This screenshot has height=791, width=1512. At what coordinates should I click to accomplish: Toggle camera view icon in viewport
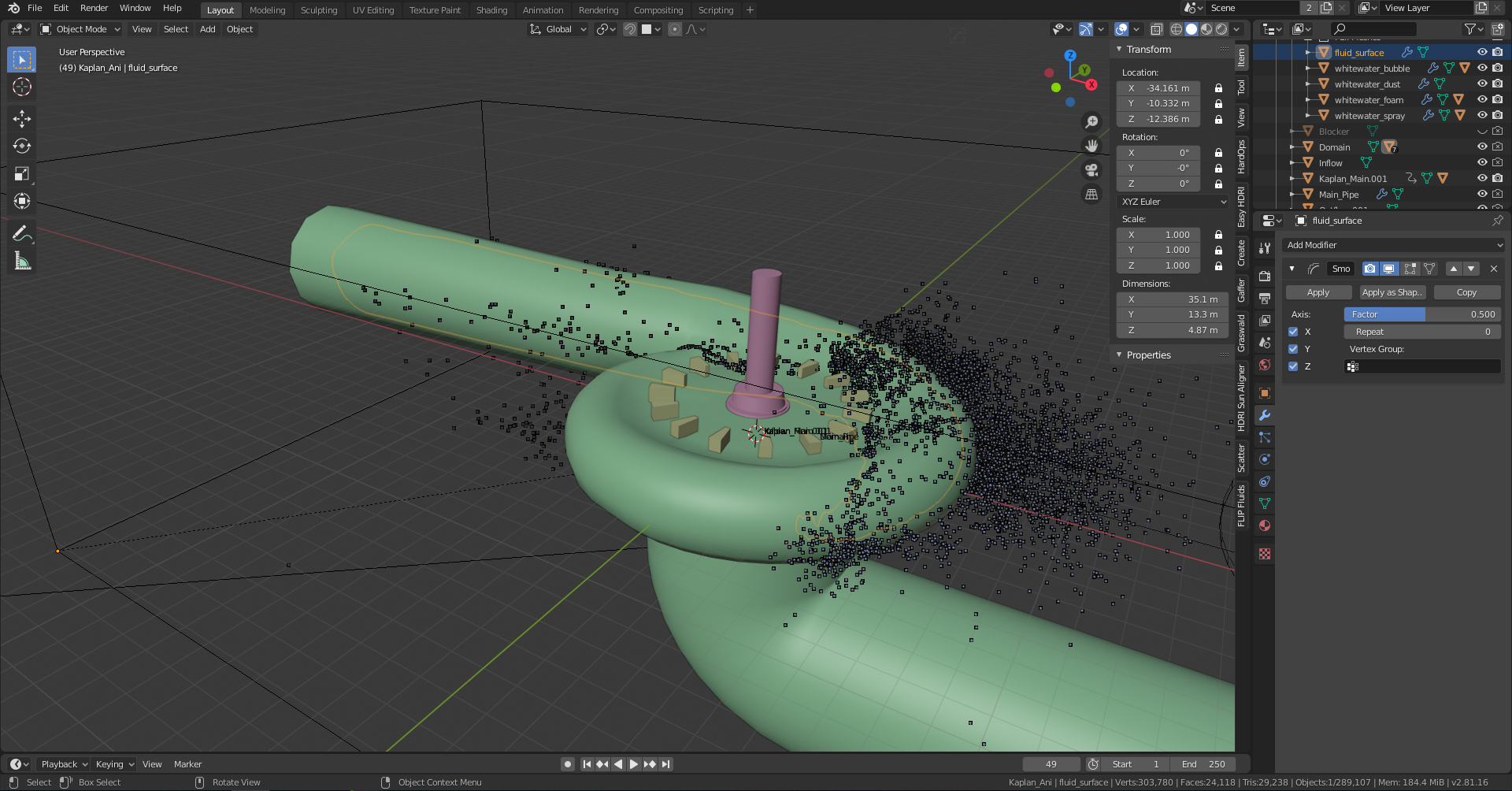pos(1091,170)
